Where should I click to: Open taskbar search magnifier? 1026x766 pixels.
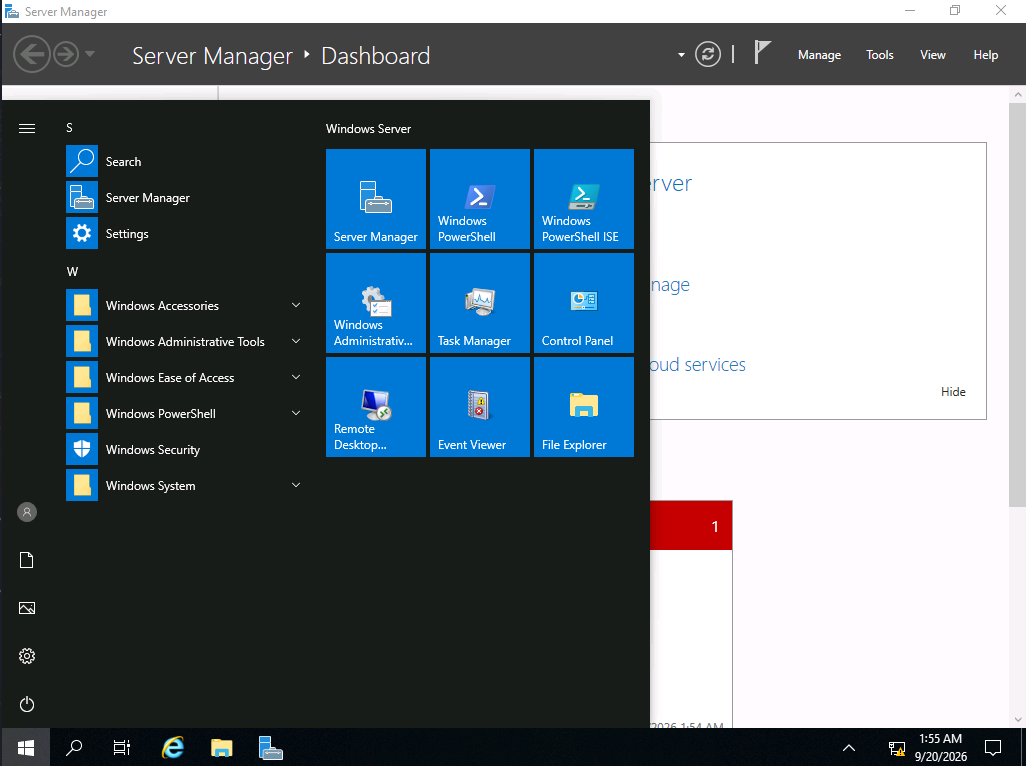click(x=74, y=748)
